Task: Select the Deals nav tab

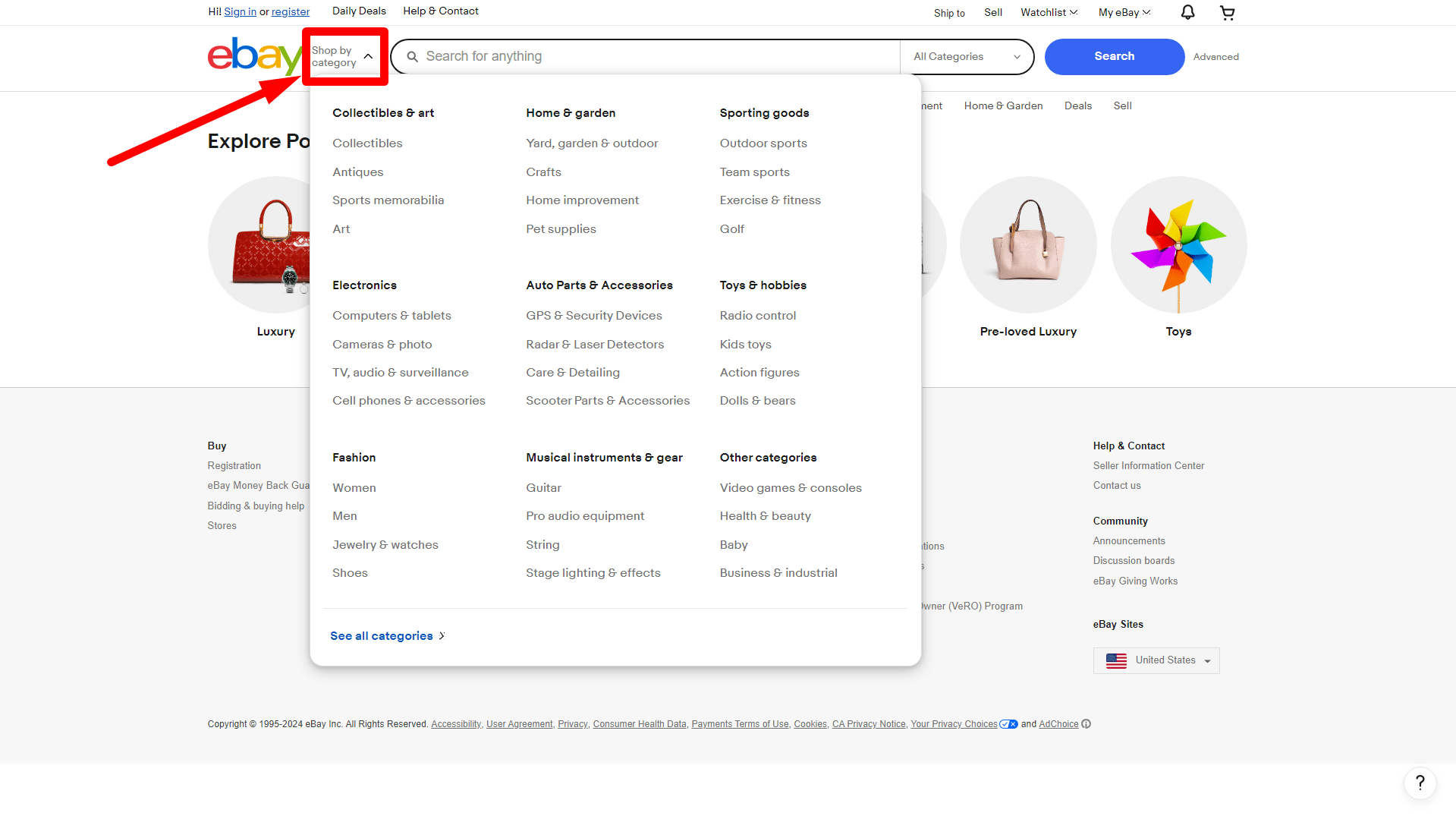Action: pyautogui.click(x=1077, y=106)
